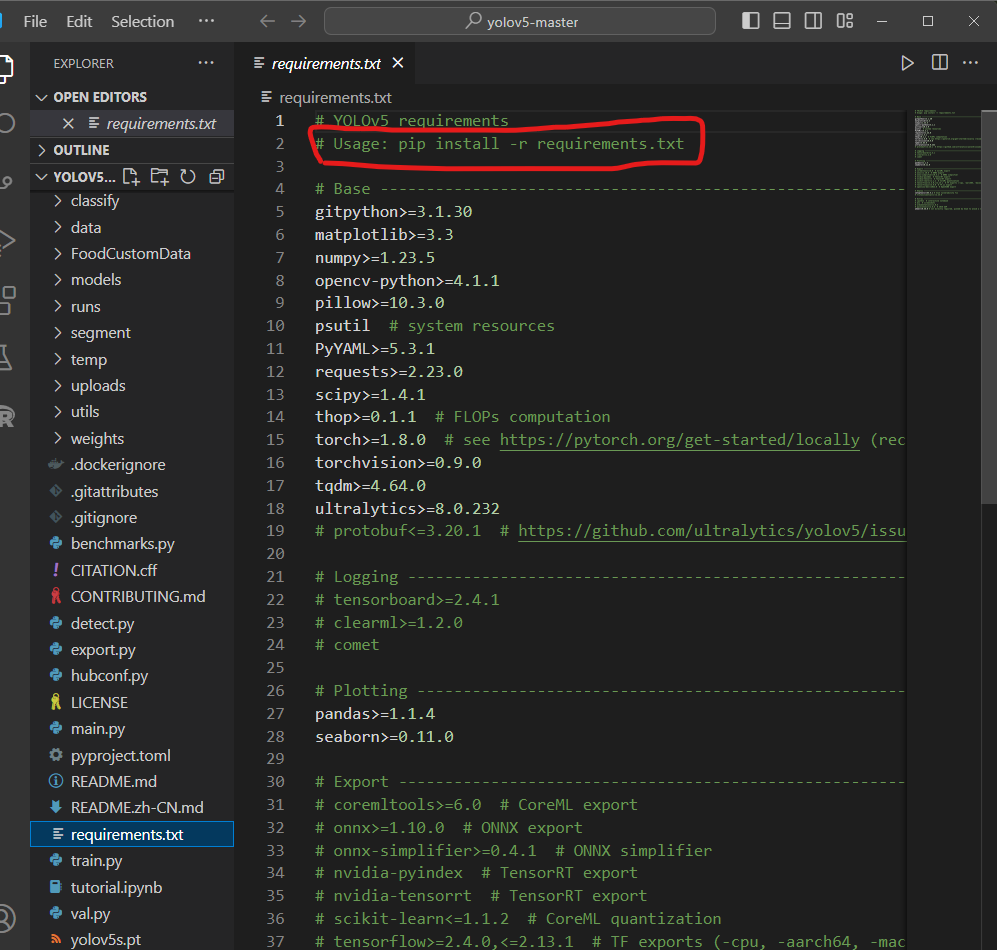The width and height of the screenshot is (997, 950).
Task: Click the New File icon in explorer header
Action: 131,176
